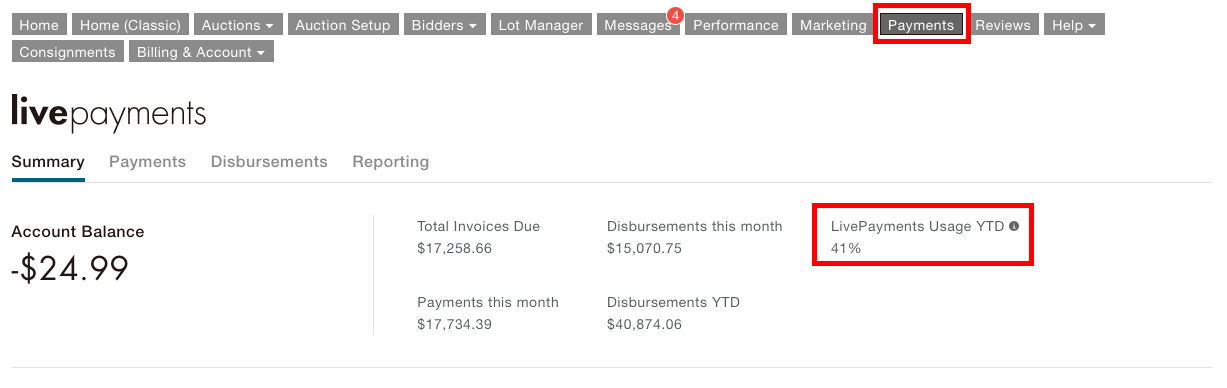Click the LivePayments Usage YTD label
This screenshot has height=388, width=1227.
(917, 227)
